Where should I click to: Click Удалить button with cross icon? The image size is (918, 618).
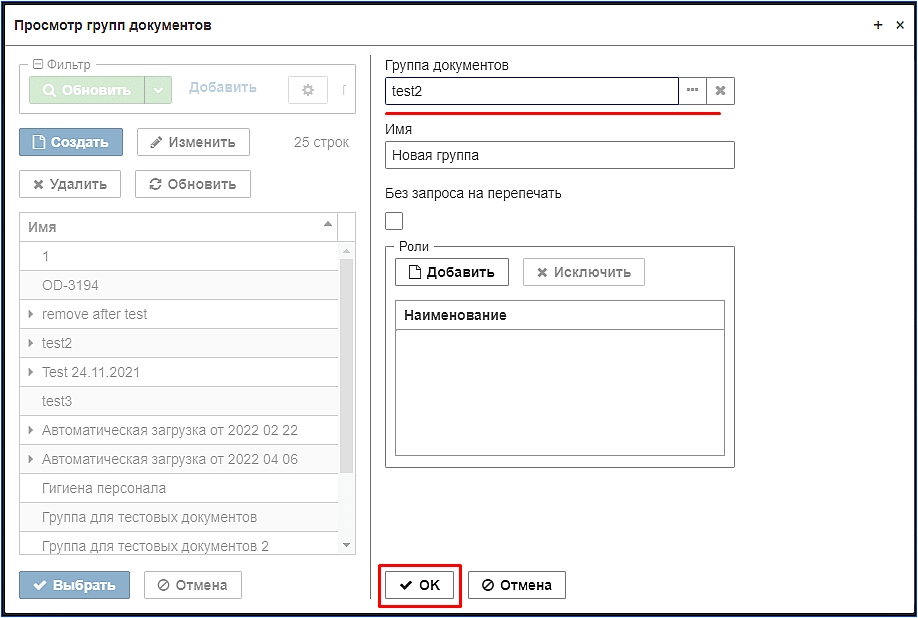pyautogui.click(x=70, y=184)
